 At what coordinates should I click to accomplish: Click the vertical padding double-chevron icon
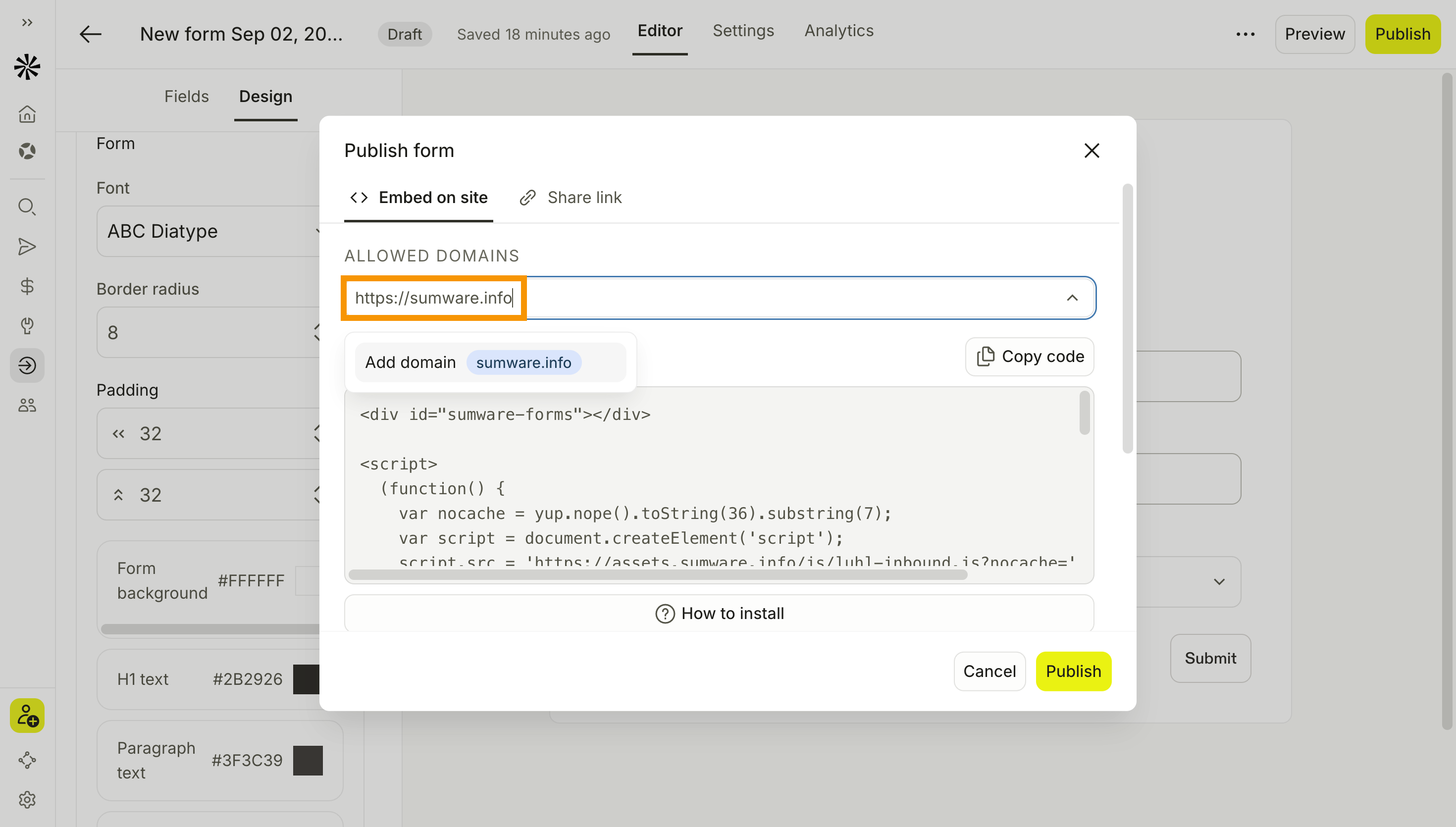tap(118, 495)
